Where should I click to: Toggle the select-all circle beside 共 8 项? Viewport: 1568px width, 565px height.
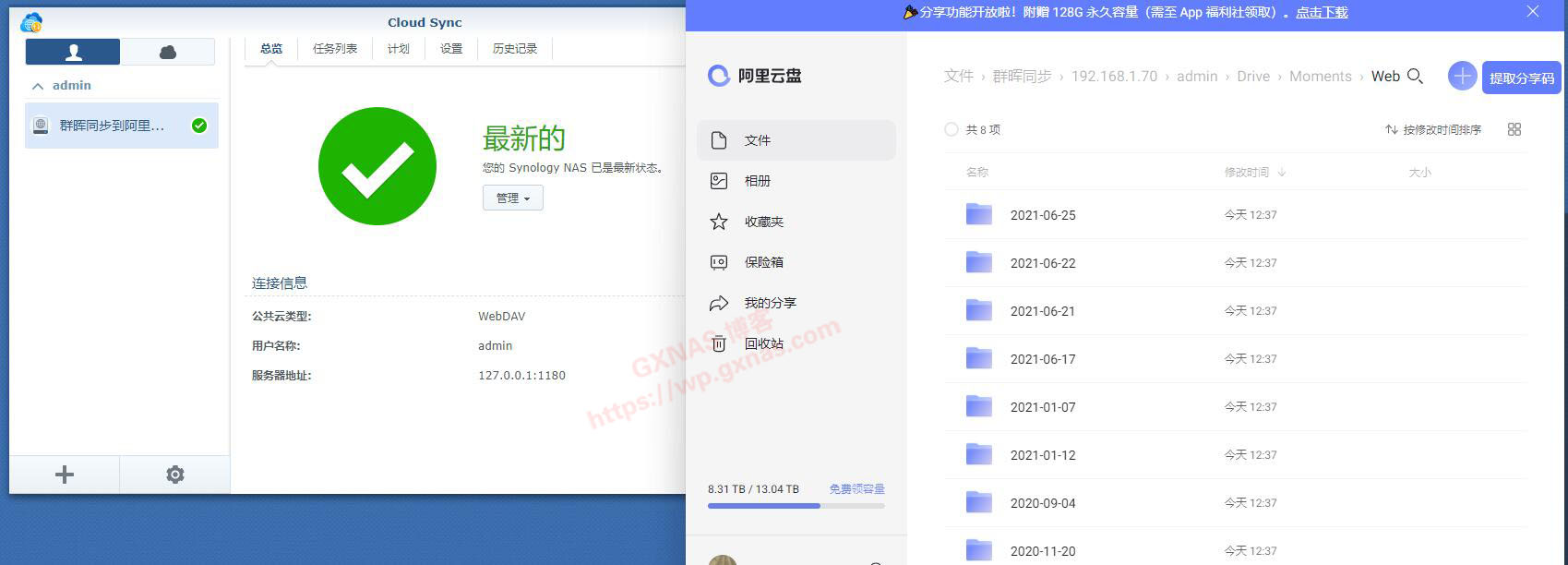952,130
